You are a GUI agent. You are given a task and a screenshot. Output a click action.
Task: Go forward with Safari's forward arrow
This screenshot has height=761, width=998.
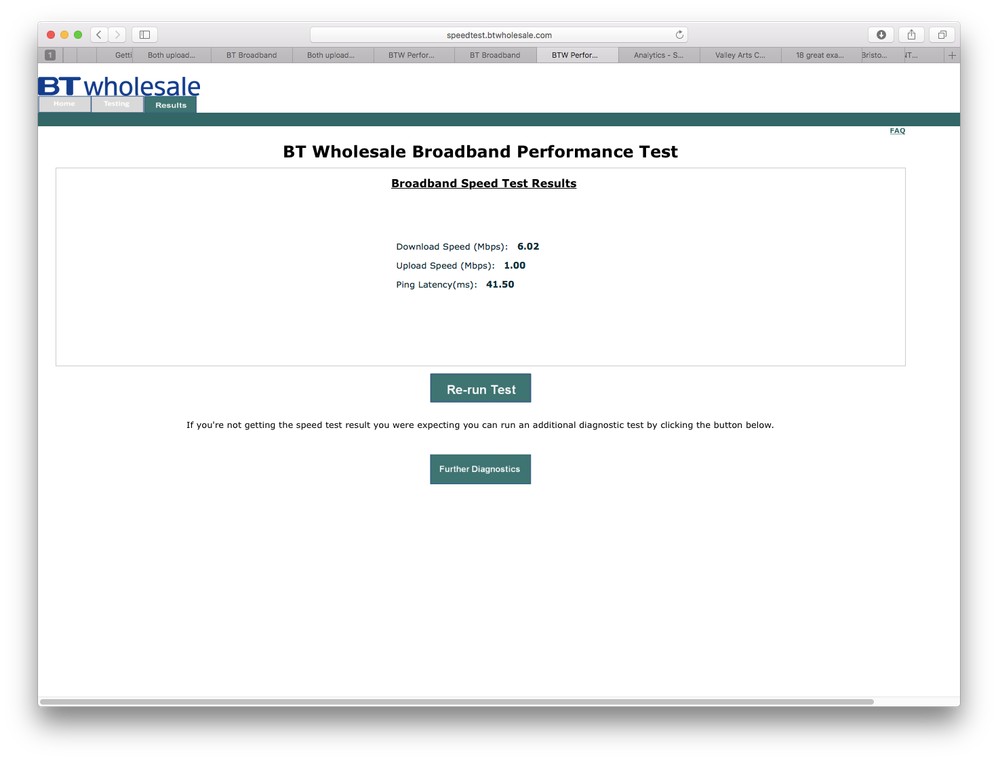click(x=117, y=35)
